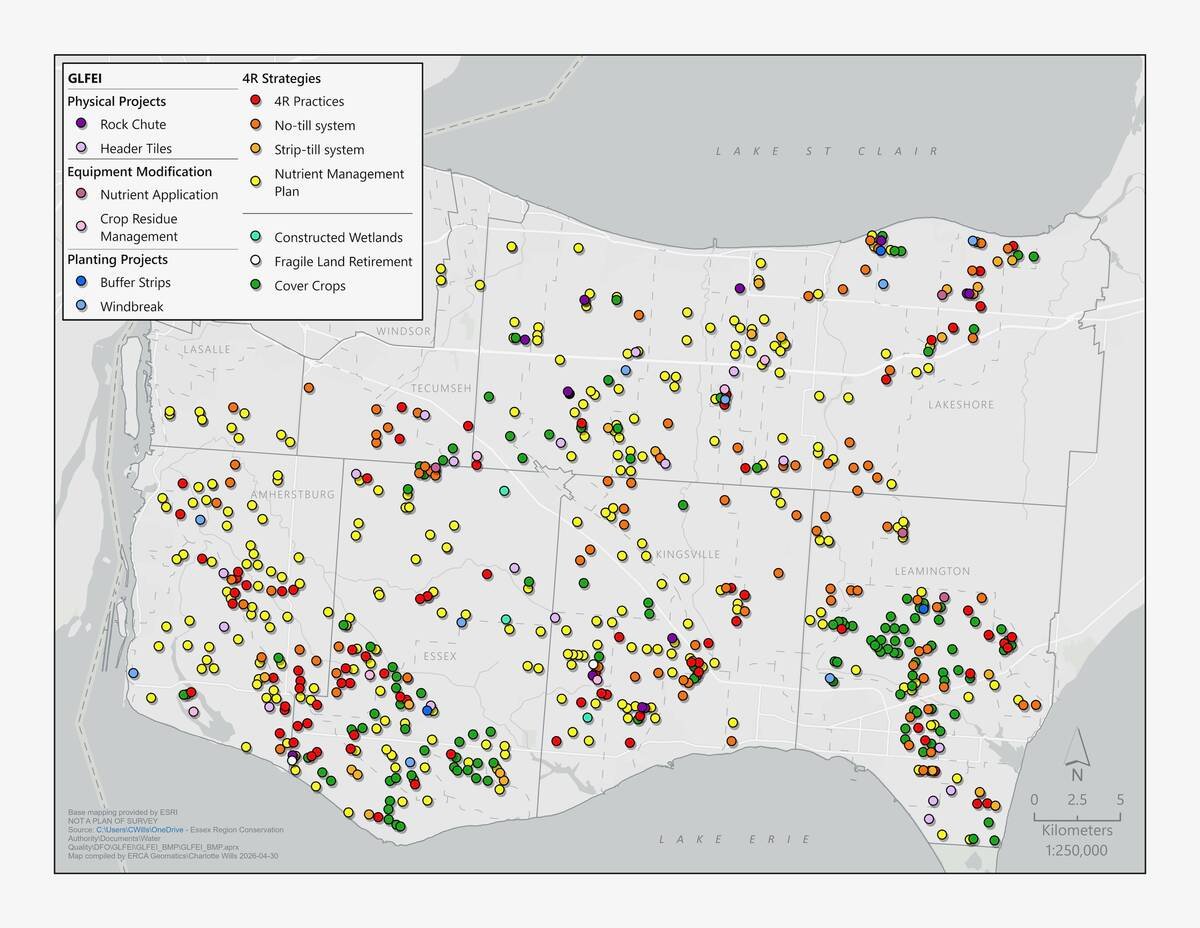1200x928 pixels.
Task: Click the Header Tiles legend symbol
Action: [82, 148]
